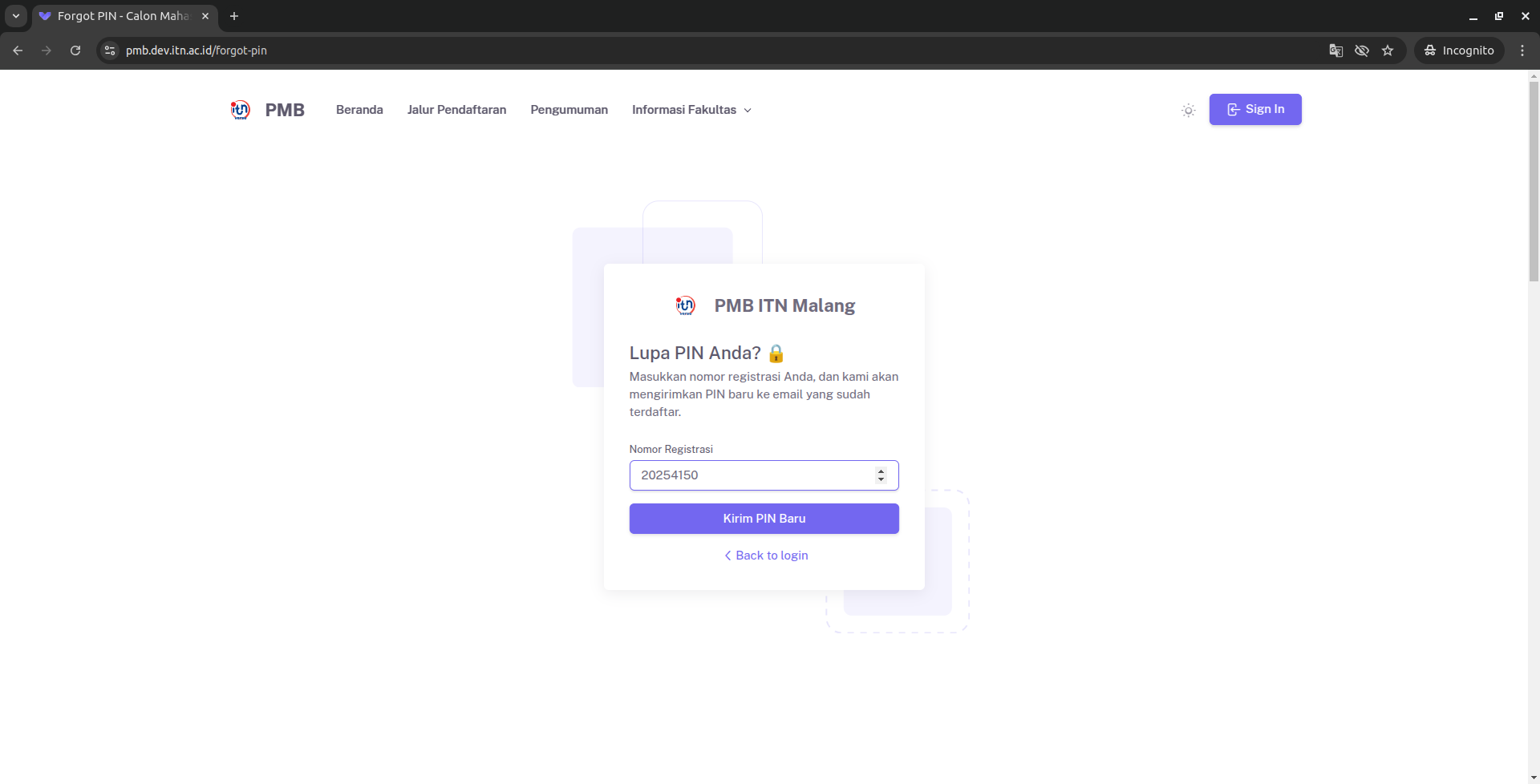Open the Chrome three-dot menu
The width and height of the screenshot is (1540, 784).
pos(1522,51)
